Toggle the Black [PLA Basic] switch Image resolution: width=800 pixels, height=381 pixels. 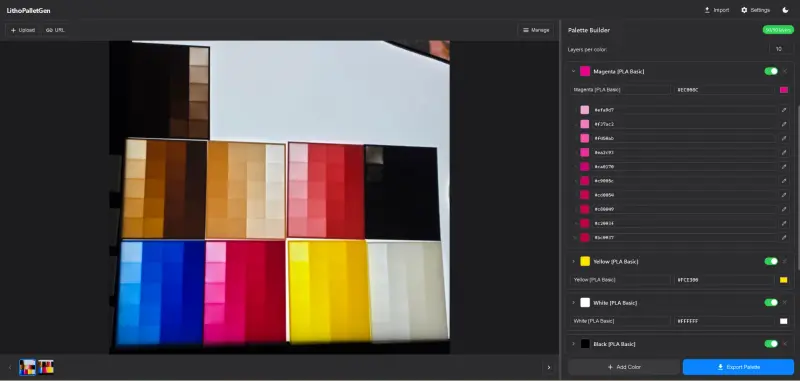pyautogui.click(x=771, y=344)
